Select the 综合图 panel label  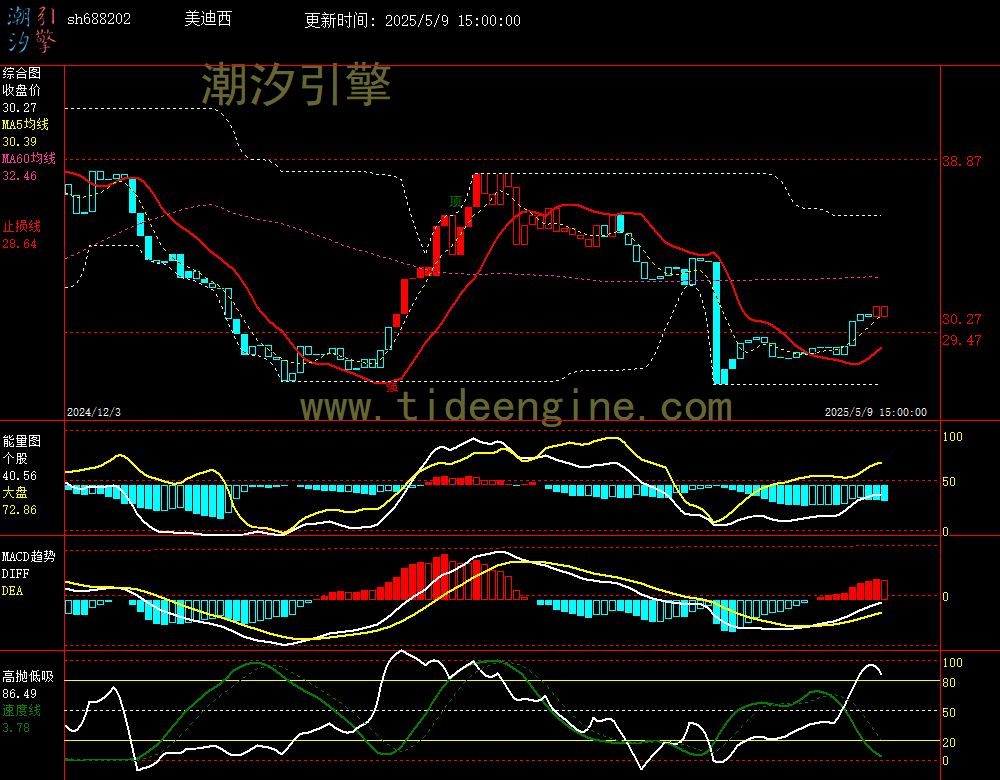tap(22, 73)
